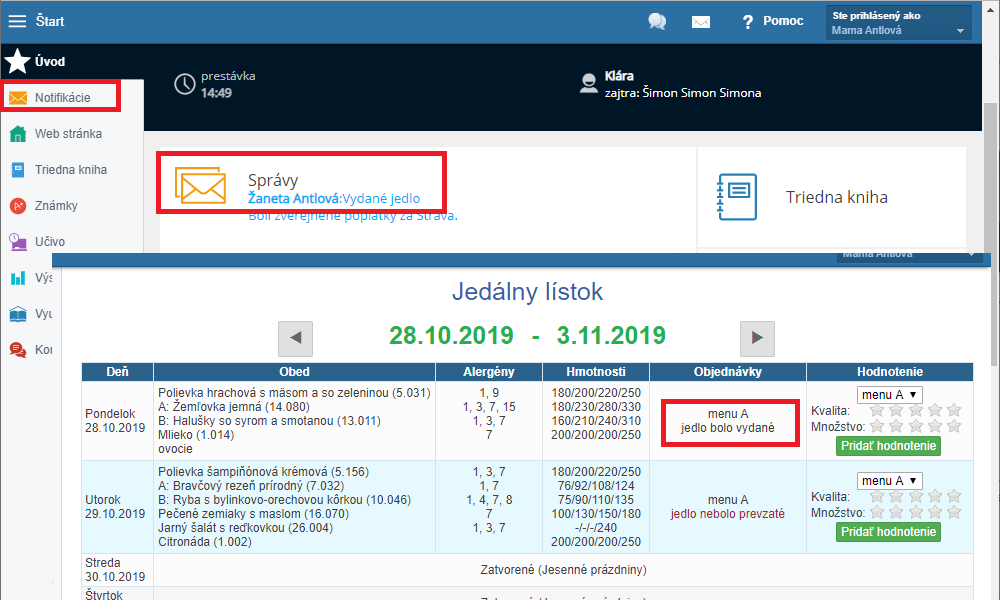Click the large orange Správy envelope icon
Viewport: 1000px width, 600px height.
(200, 186)
